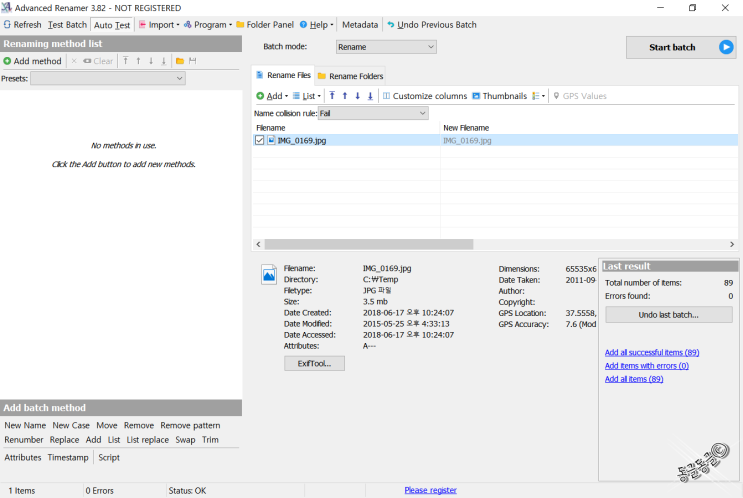Click Undo Previous Batch
Image resolution: width=743 pixels, height=498 pixels.
(431, 24)
